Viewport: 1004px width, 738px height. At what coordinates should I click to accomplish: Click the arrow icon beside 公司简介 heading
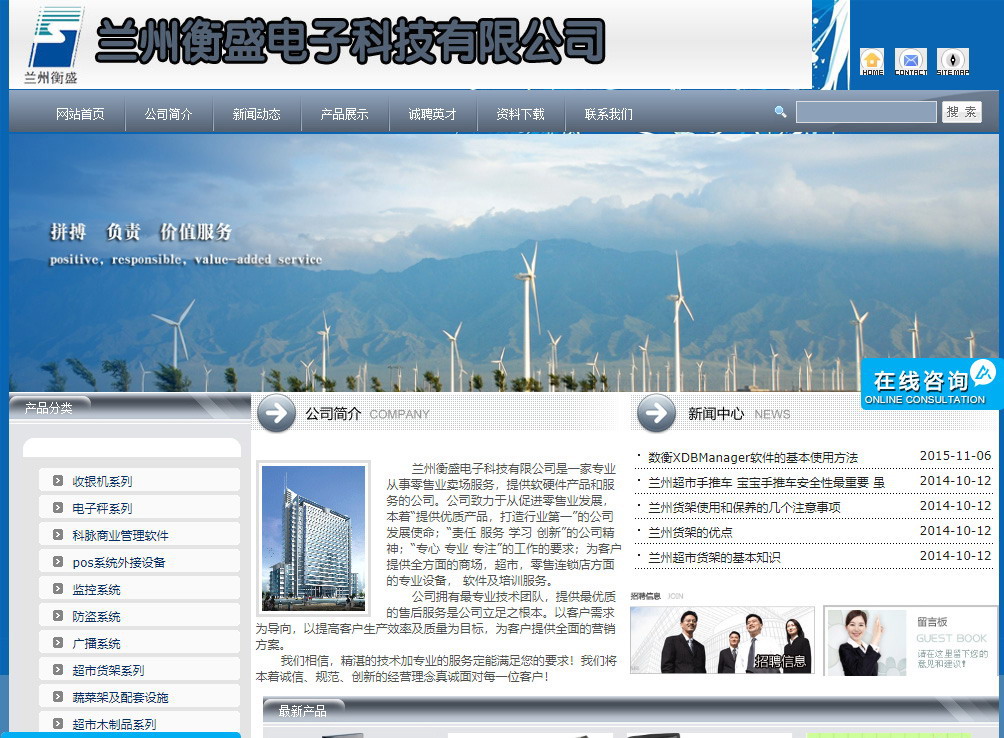click(x=276, y=413)
